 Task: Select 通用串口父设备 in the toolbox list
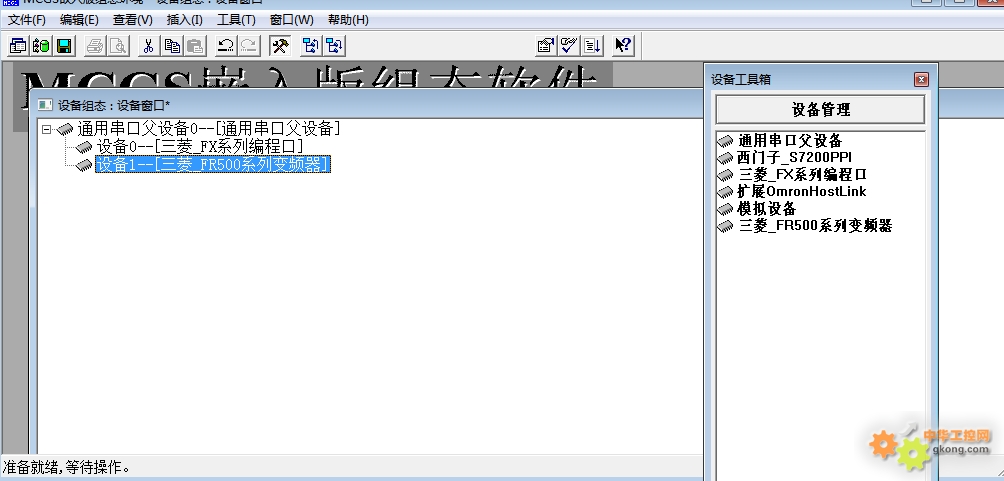pos(790,141)
